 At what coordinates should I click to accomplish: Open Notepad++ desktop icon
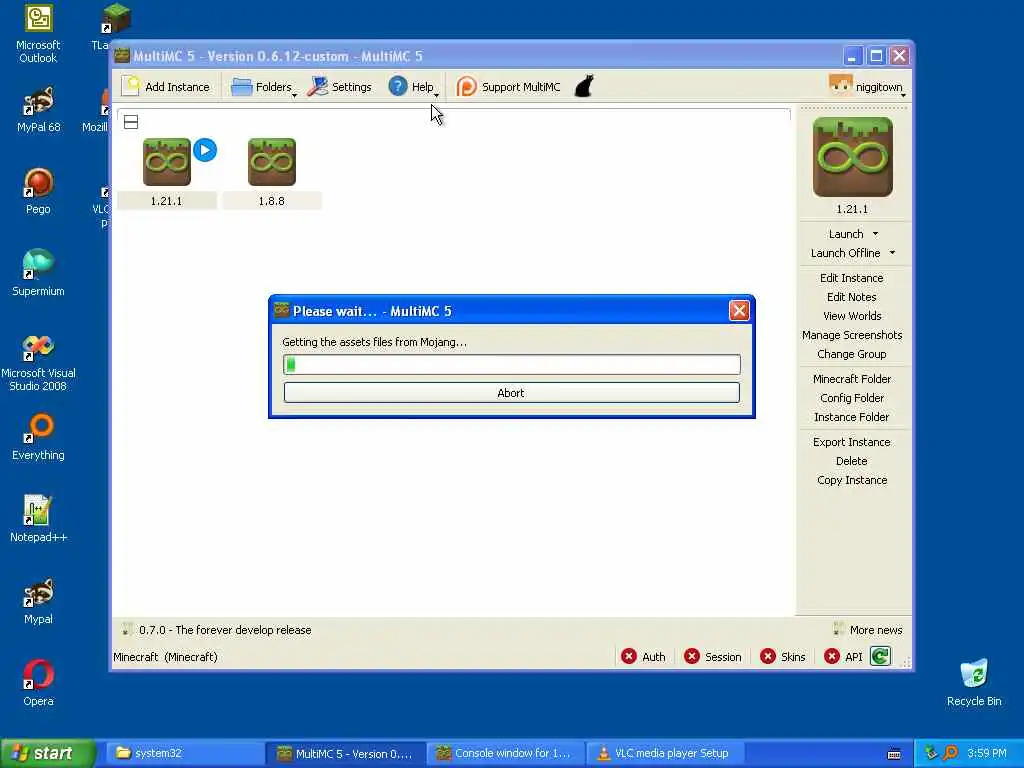click(38, 519)
